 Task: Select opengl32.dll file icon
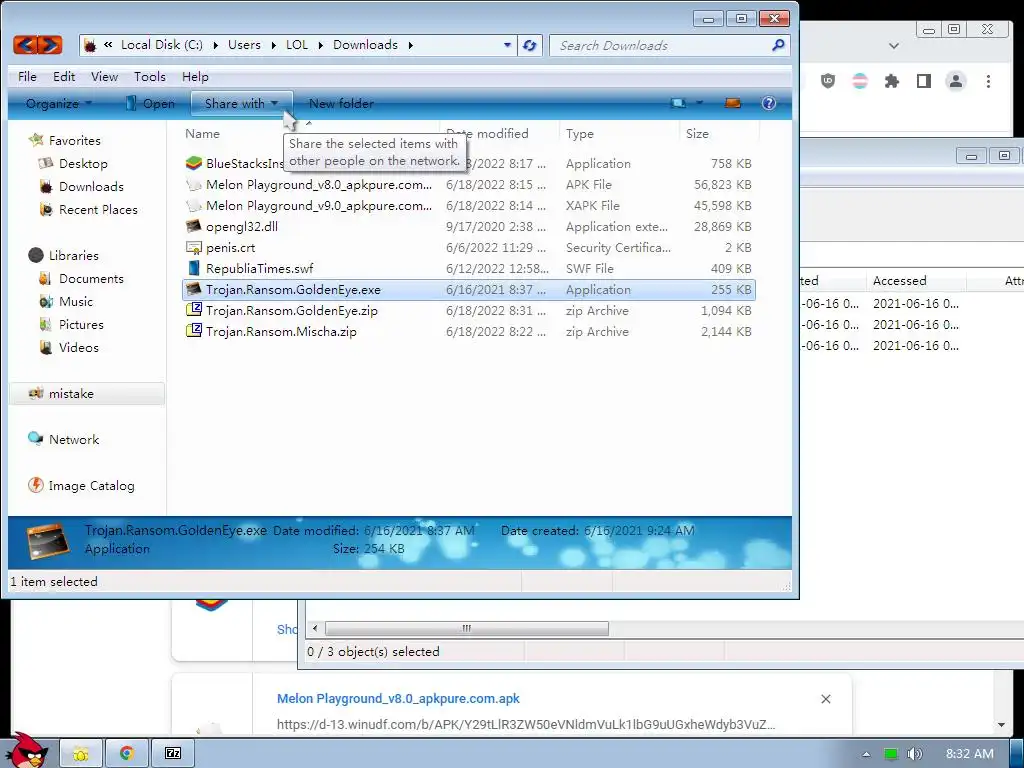pos(193,226)
